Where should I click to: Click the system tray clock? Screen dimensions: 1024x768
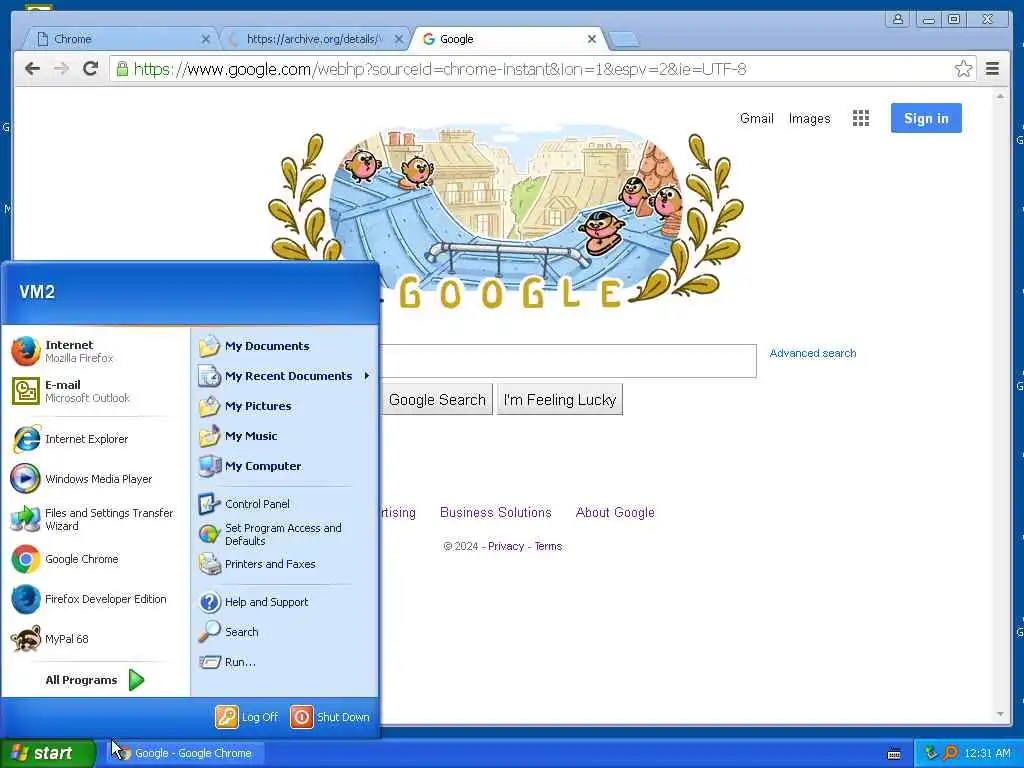point(987,753)
